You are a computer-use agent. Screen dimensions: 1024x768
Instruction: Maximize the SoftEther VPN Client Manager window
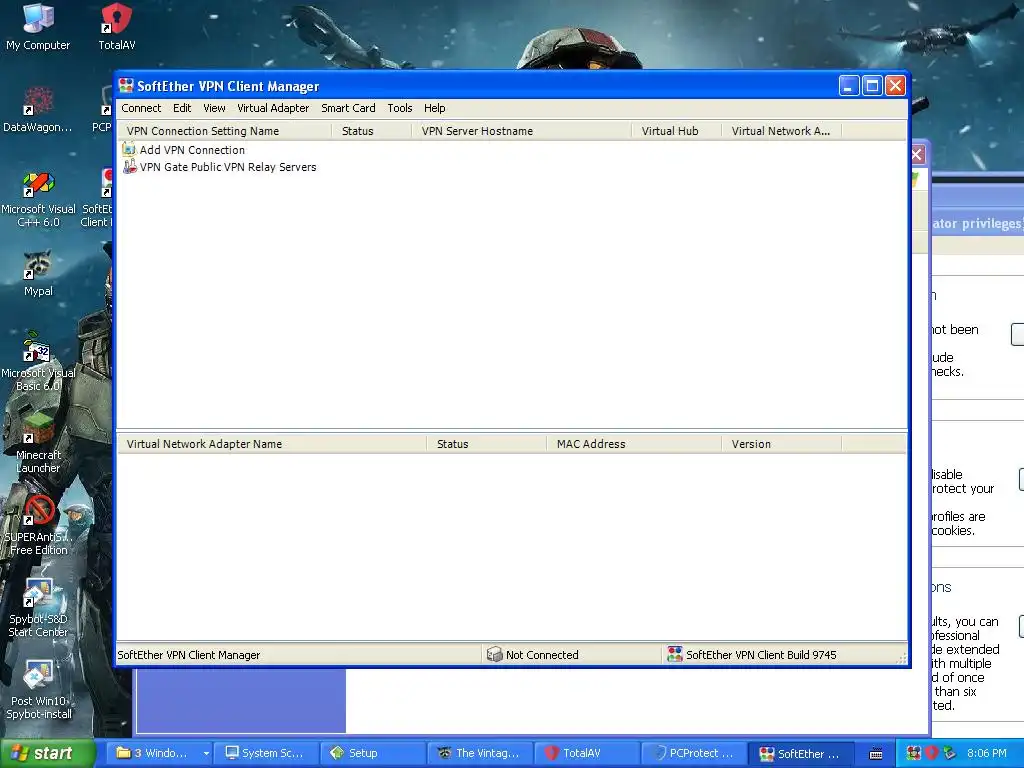(872, 86)
